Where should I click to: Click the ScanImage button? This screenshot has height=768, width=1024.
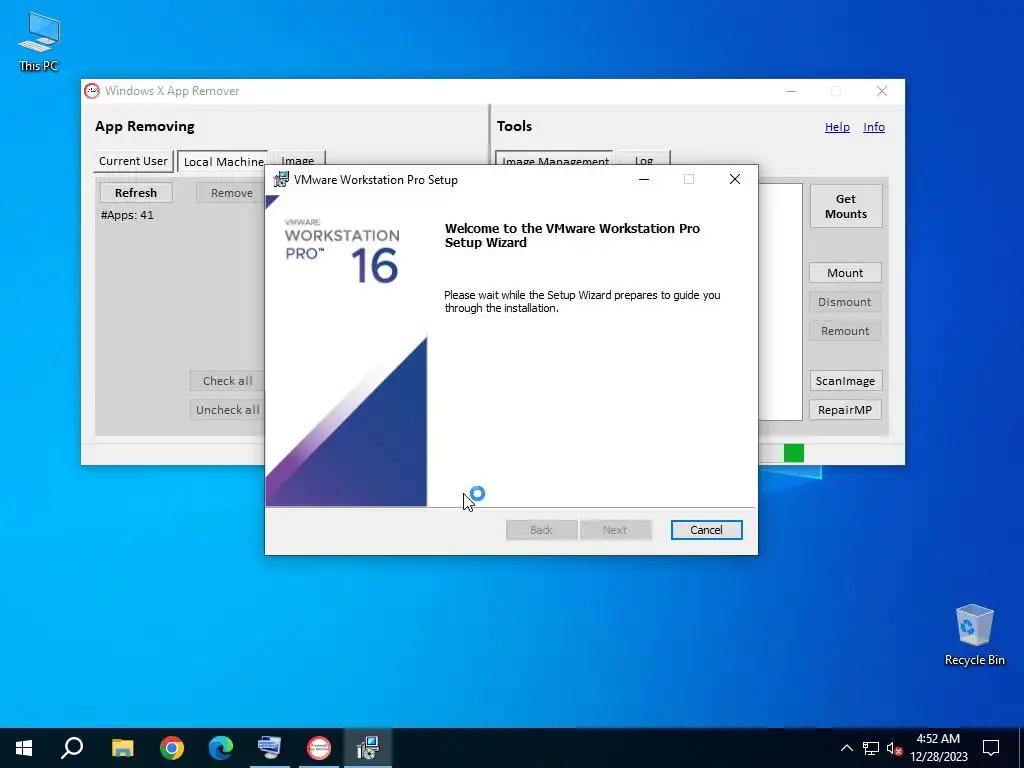pos(845,381)
